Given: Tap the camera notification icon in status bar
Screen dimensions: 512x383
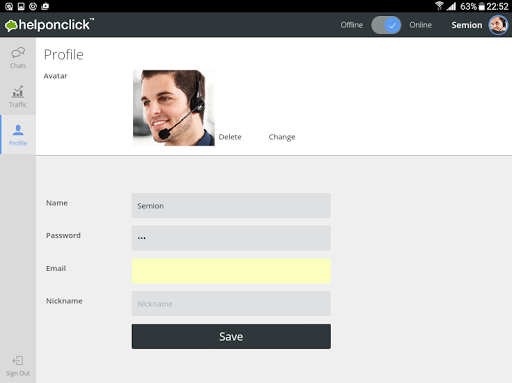Looking at the screenshot, I should point(45,6).
